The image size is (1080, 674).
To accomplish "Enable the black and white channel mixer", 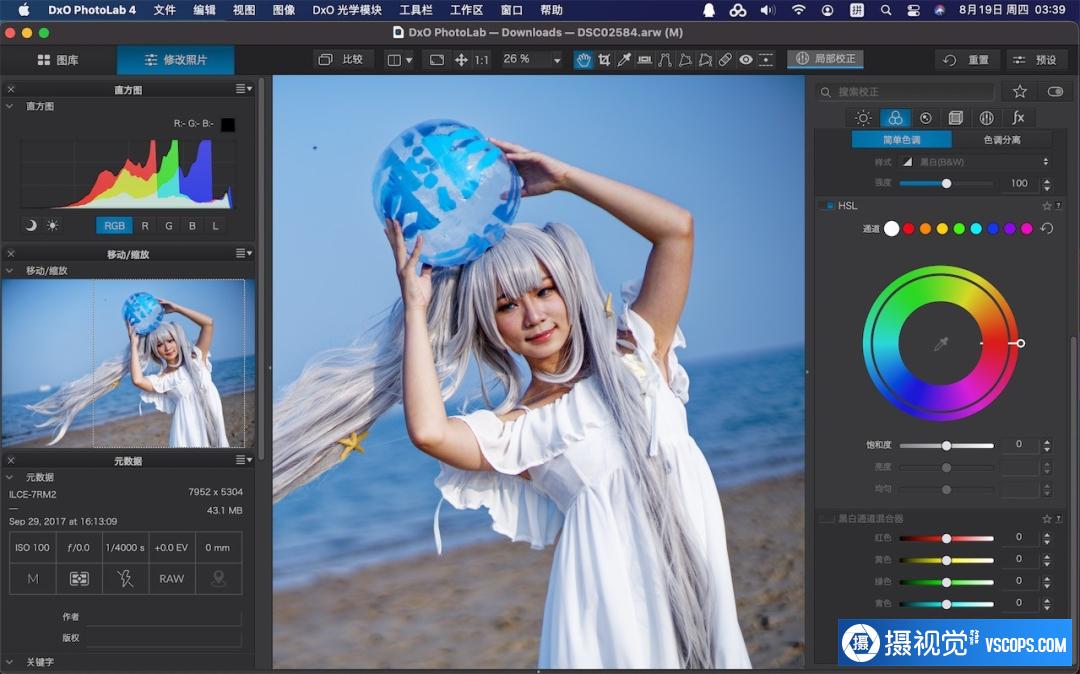I will 827,518.
